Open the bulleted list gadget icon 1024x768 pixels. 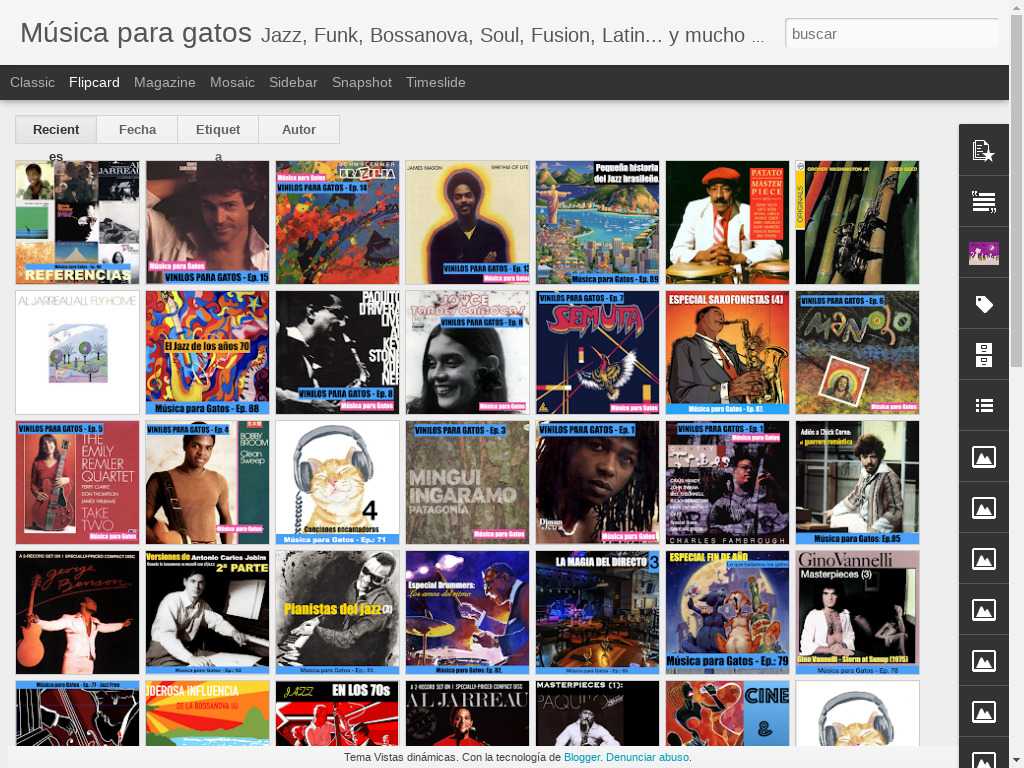(984, 406)
